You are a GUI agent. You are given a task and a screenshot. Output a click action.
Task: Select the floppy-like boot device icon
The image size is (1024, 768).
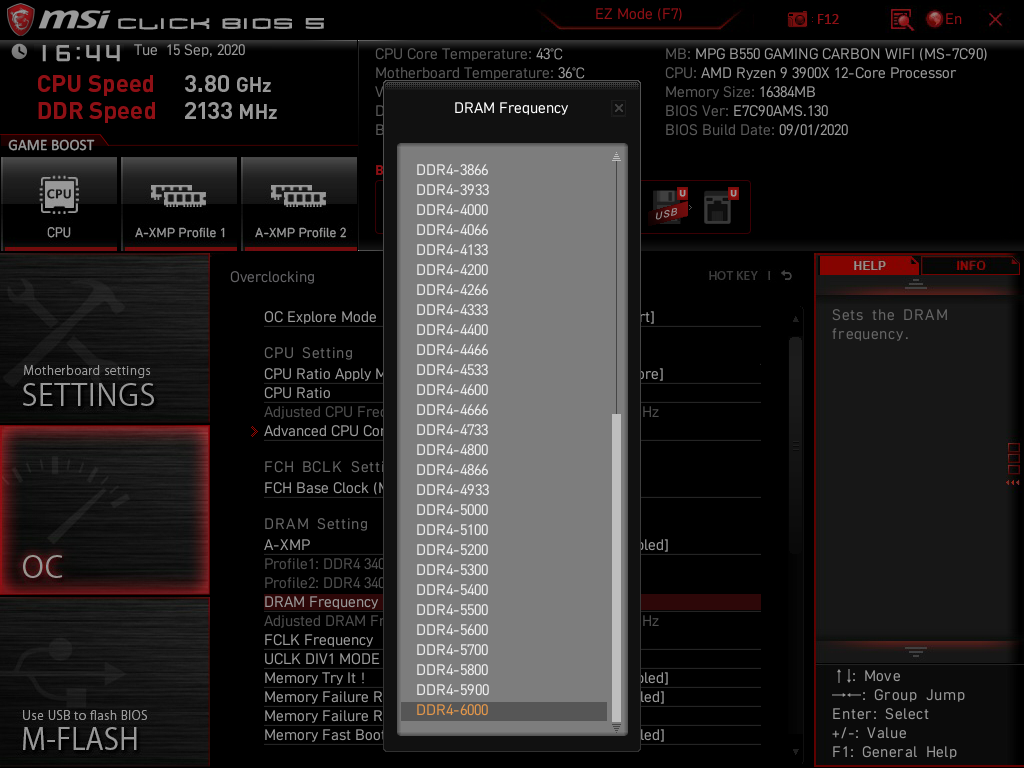tap(720, 206)
